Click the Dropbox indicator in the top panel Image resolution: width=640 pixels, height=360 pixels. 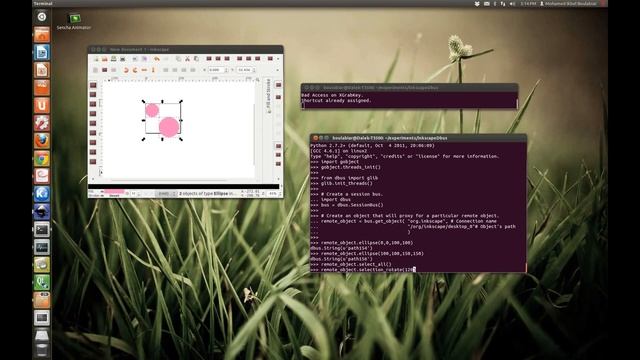477,4
